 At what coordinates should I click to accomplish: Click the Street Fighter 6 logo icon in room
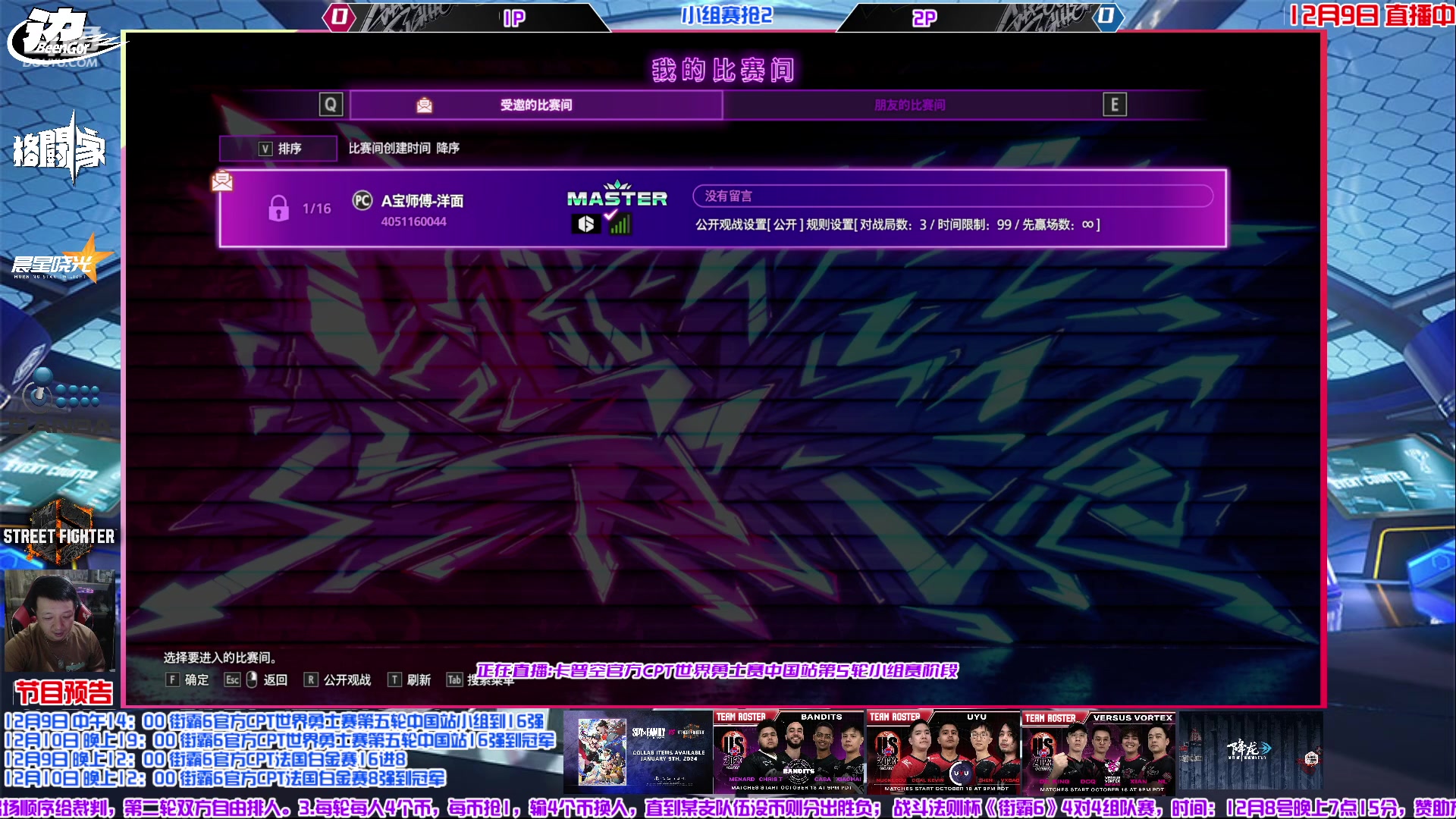[585, 224]
